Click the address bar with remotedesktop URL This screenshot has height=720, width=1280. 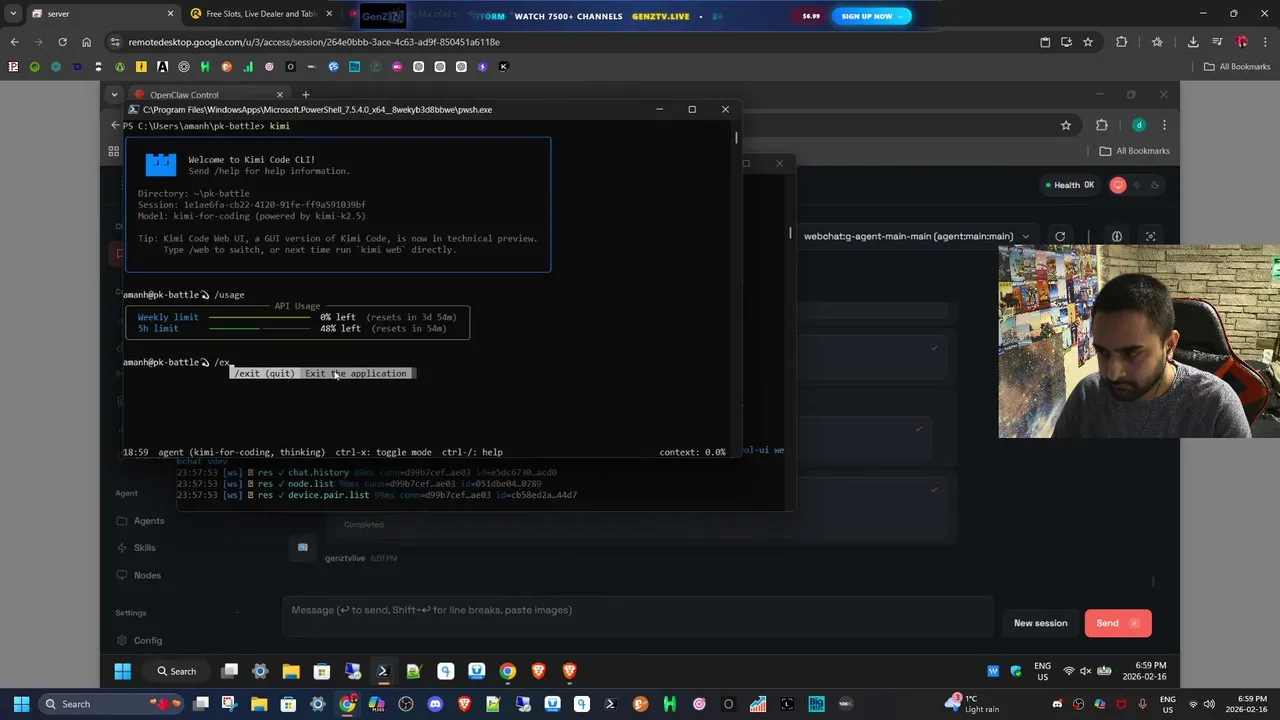(570, 42)
